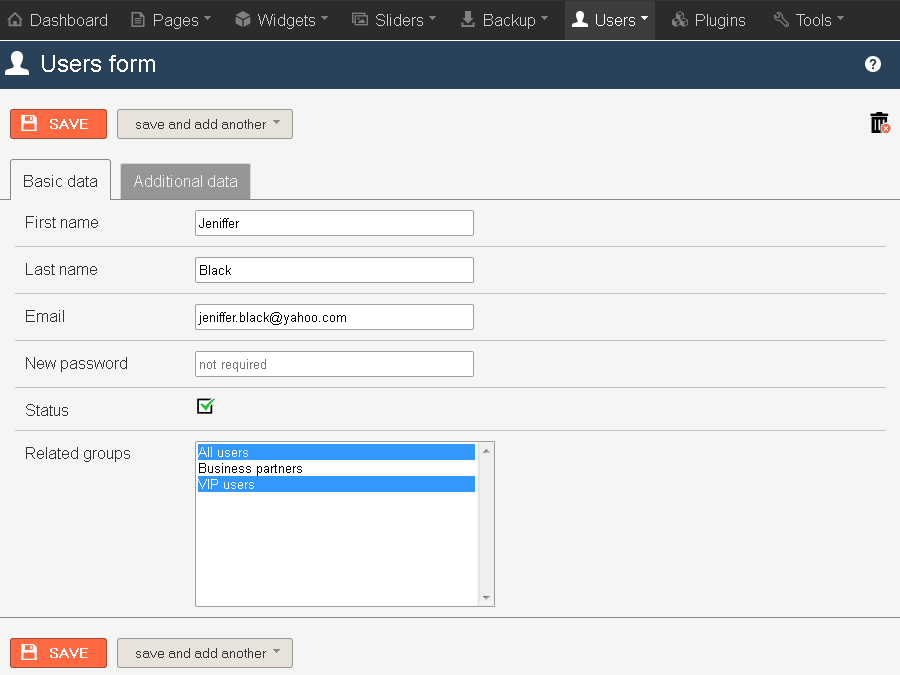
Task: Click the Sliders images icon
Action: click(x=360, y=20)
